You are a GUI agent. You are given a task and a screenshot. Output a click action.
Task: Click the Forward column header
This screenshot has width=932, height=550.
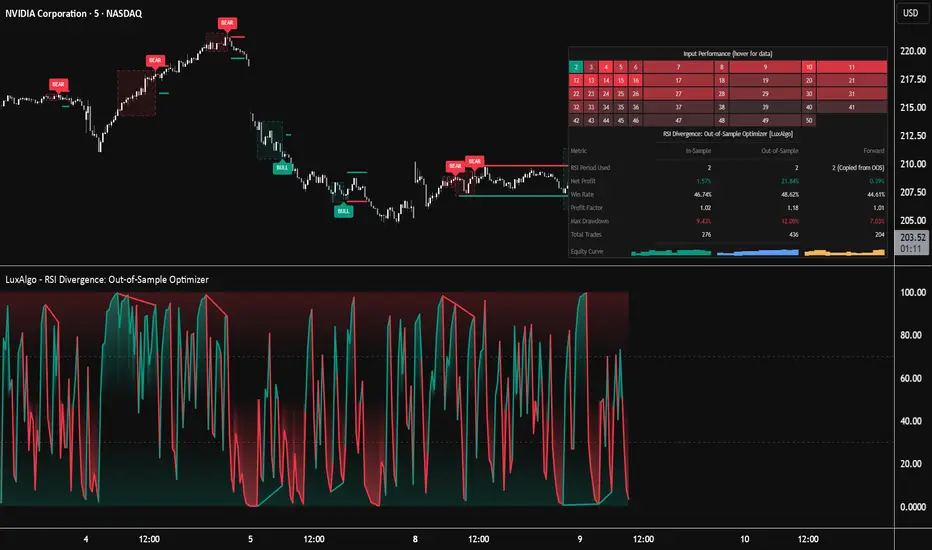[x=874, y=151]
